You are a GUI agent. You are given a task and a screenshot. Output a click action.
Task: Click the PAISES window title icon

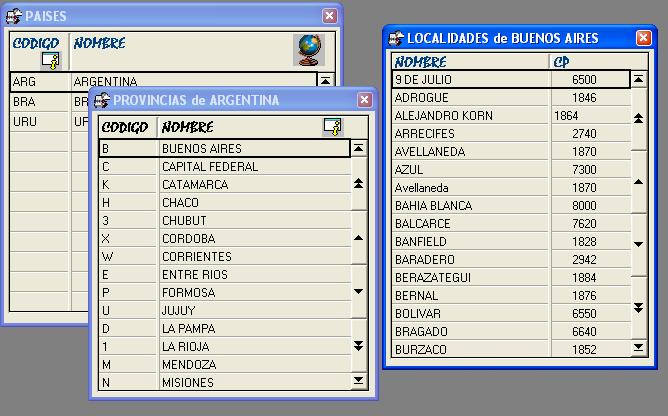coord(14,16)
